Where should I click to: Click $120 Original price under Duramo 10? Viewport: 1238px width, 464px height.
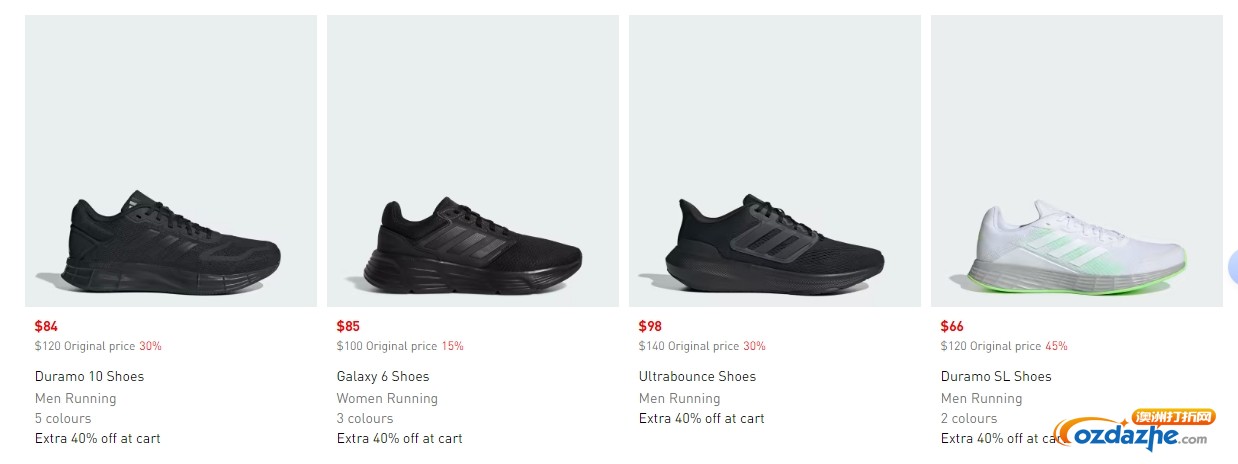point(85,346)
